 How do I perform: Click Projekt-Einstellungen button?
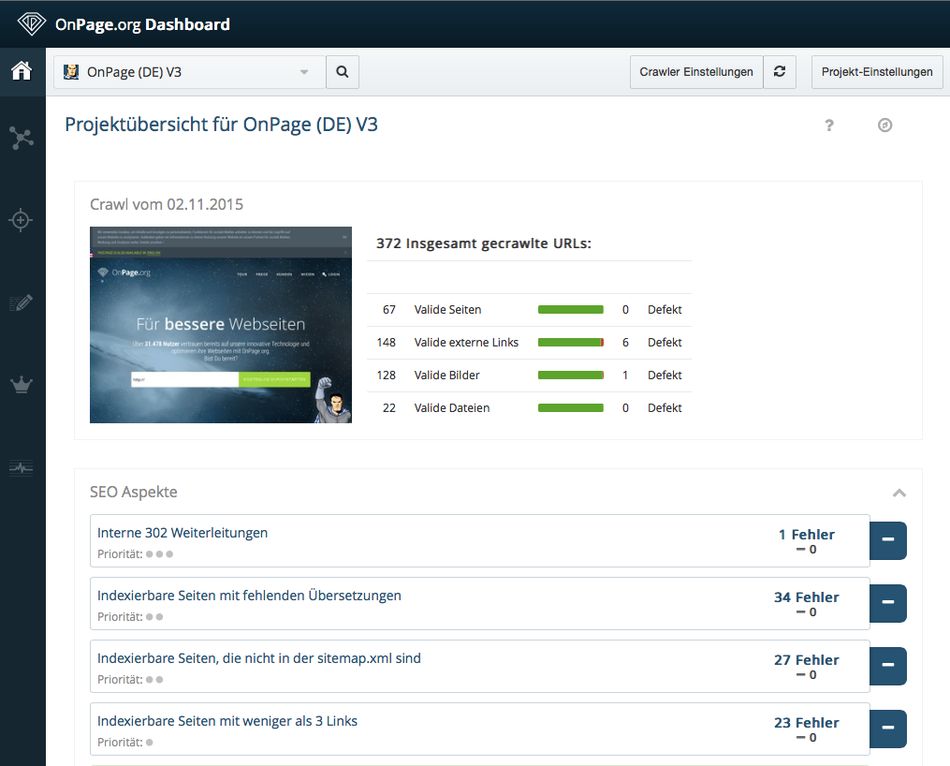click(x=877, y=72)
